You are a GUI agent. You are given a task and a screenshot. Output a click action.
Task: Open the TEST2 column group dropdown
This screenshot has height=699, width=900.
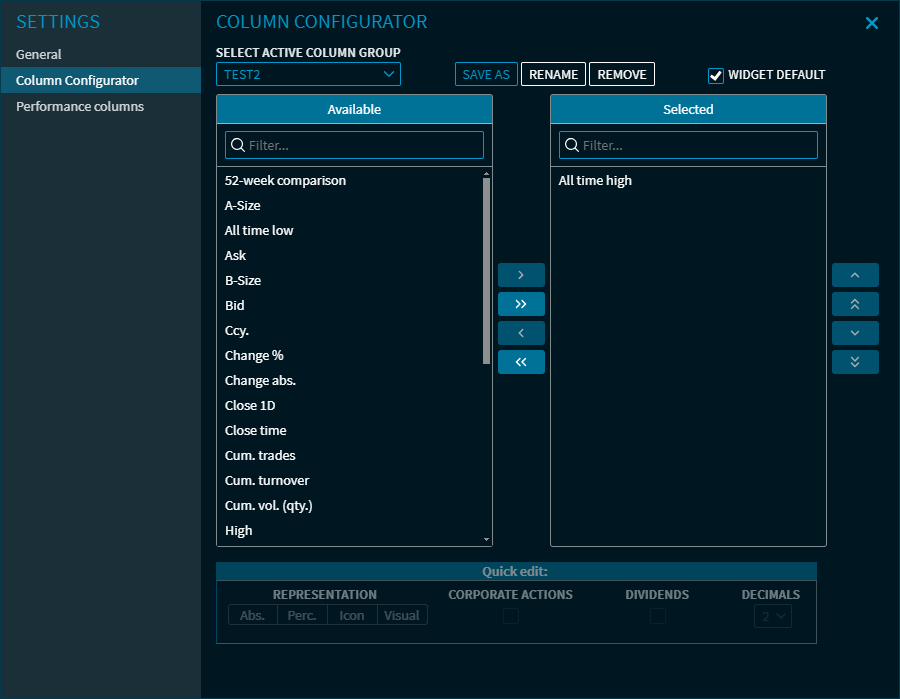coord(308,74)
